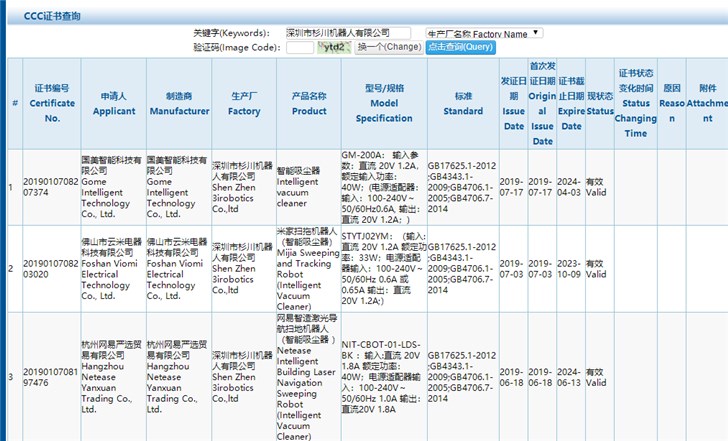Click the GM-200A model specification cell
Image resolution: width=728 pixels, height=441 pixels.
pyautogui.click(x=382, y=187)
